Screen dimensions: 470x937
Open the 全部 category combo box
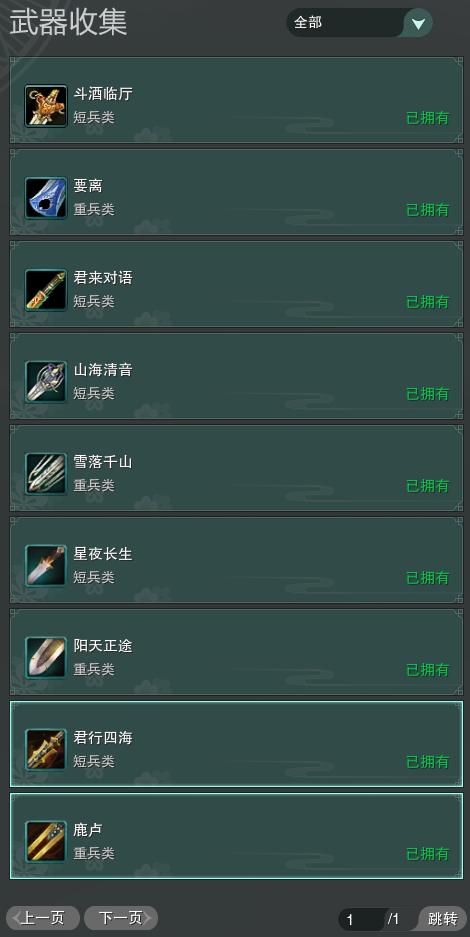pos(360,23)
